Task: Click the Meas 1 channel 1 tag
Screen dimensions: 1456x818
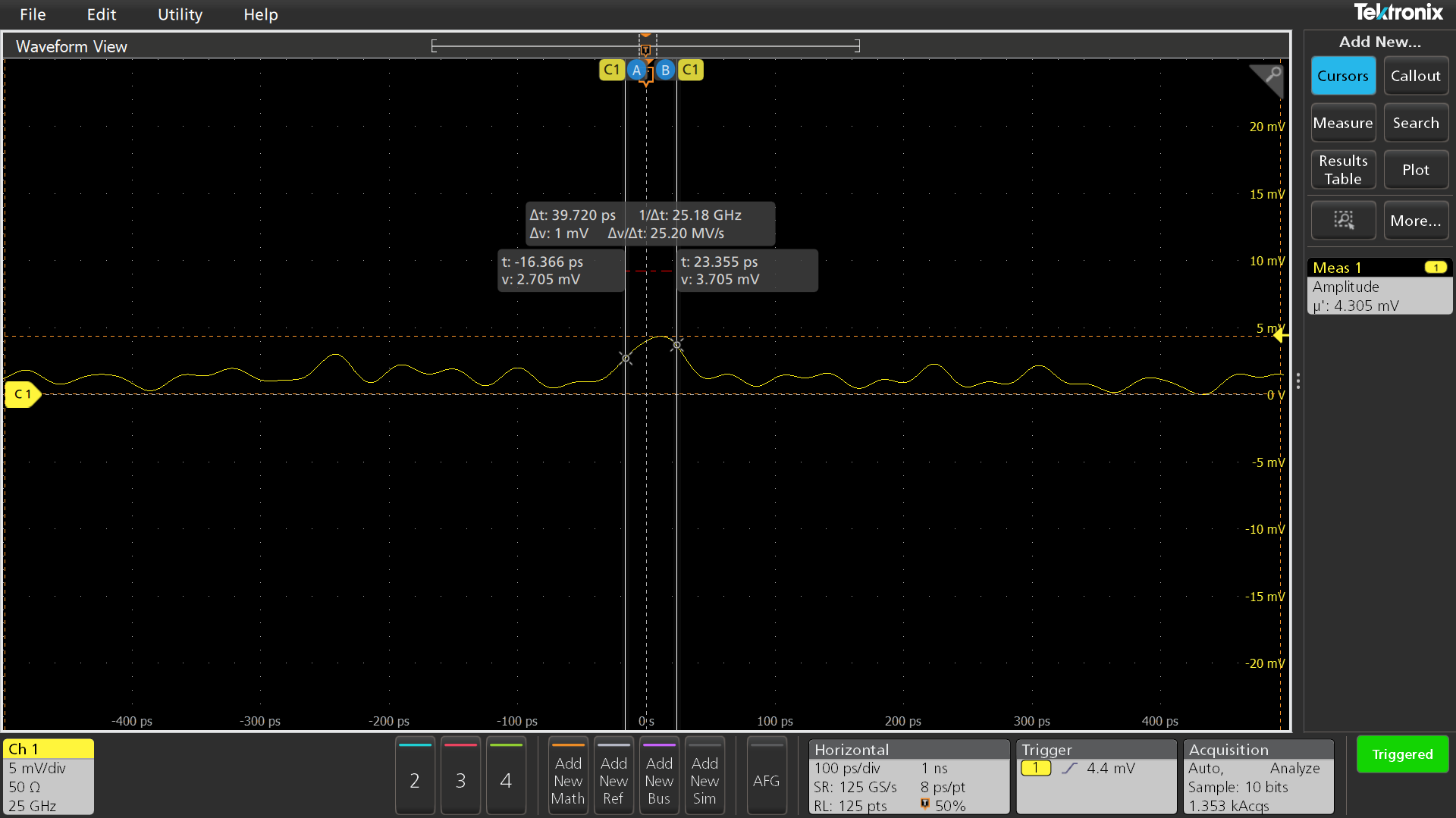Action: [1436, 268]
